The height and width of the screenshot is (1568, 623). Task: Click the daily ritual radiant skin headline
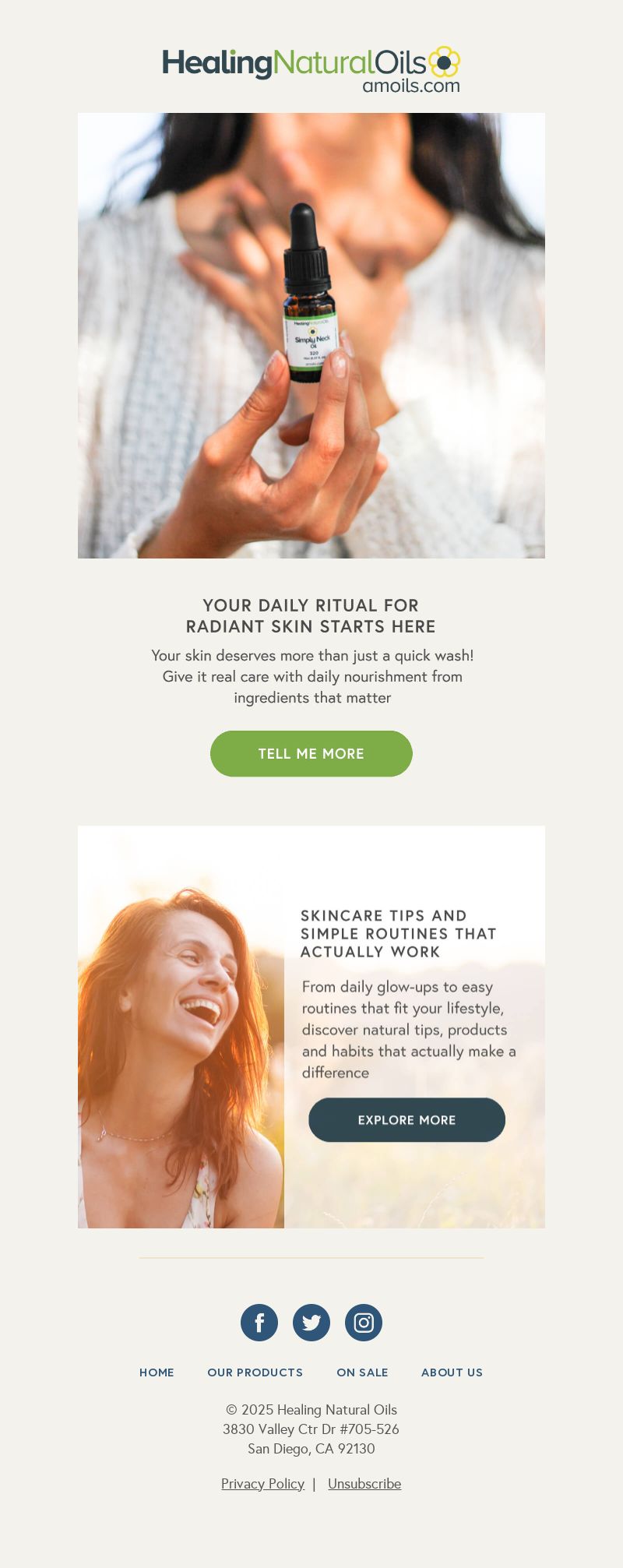pos(311,616)
